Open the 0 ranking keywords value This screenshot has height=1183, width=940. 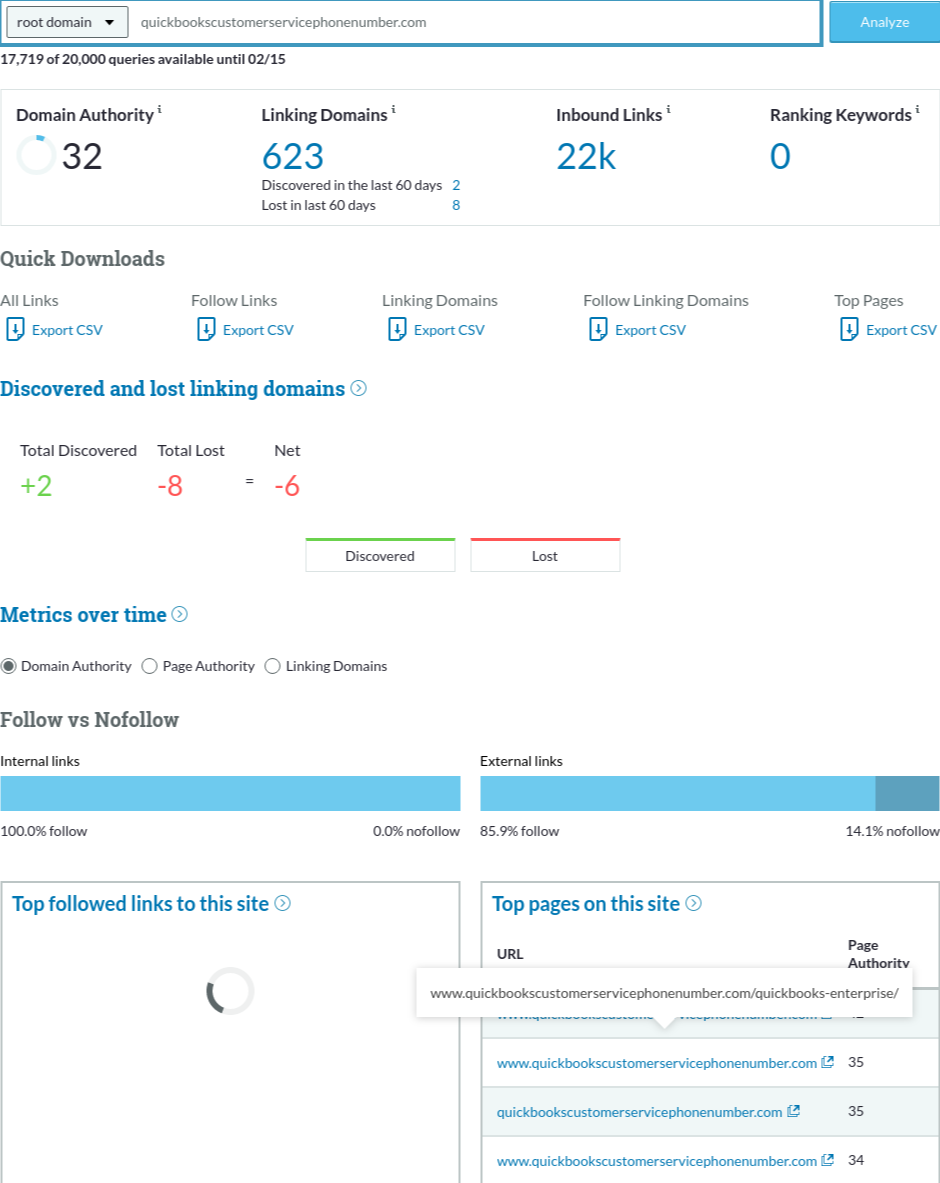click(x=780, y=157)
